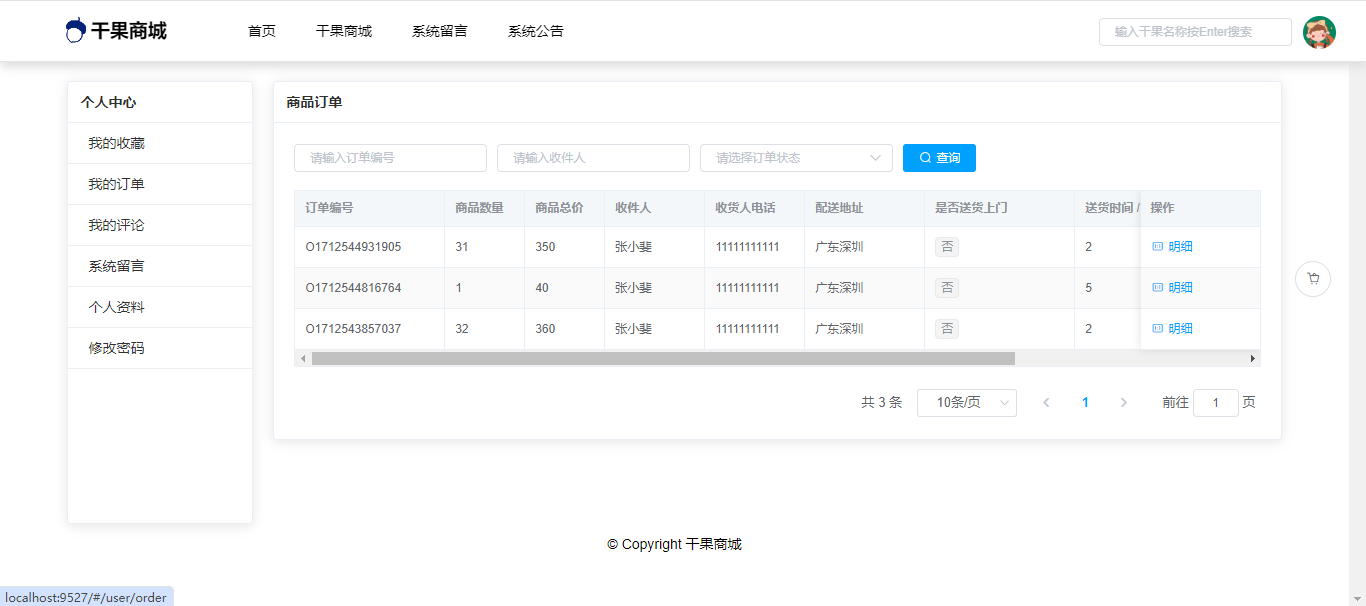Open 明细 for order O1712543857037
This screenshot has height=606, width=1366.
(1173, 329)
